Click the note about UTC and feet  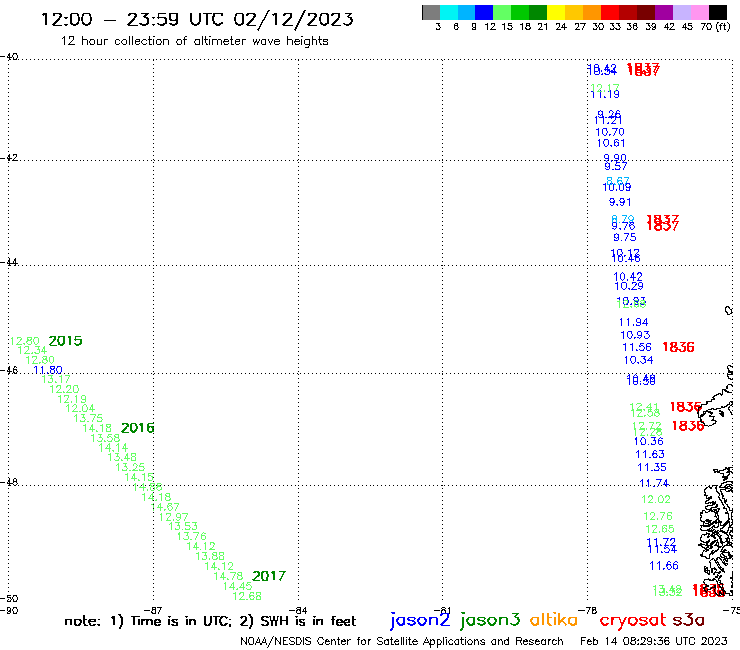pyautogui.click(x=210, y=621)
